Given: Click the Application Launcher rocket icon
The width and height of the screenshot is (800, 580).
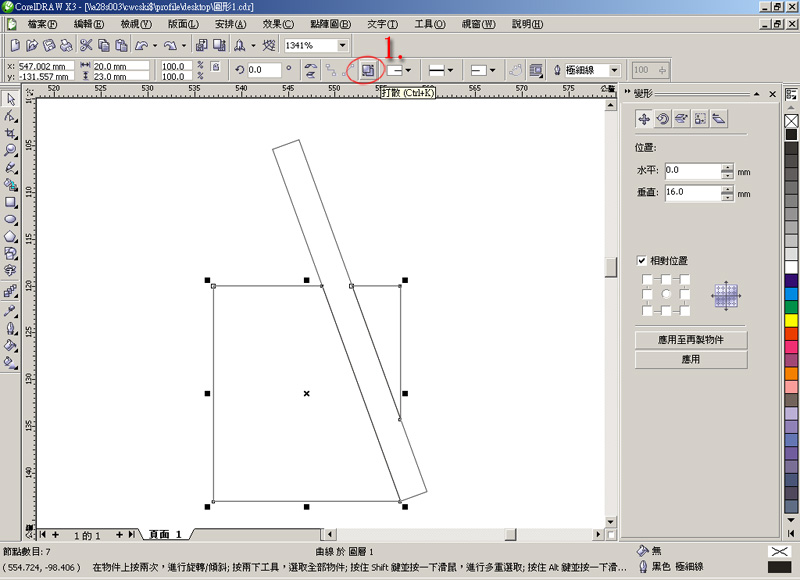Looking at the screenshot, I should pyautogui.click(x=239, y=45).
